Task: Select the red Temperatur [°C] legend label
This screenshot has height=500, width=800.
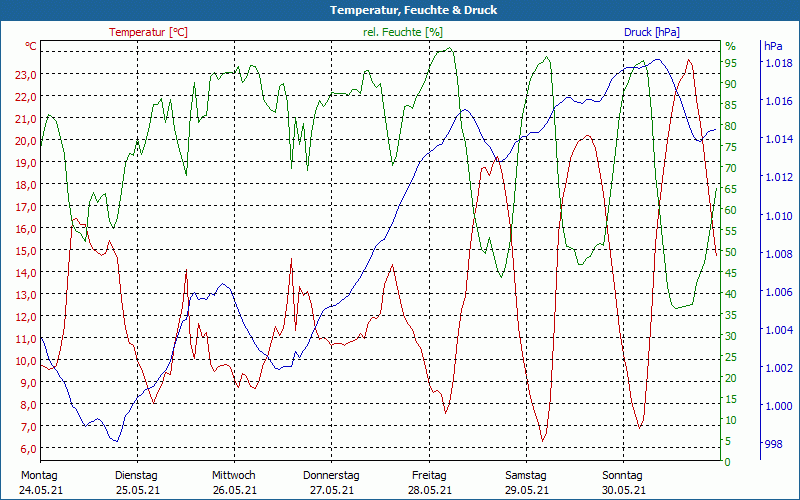Action: [148, 32]
